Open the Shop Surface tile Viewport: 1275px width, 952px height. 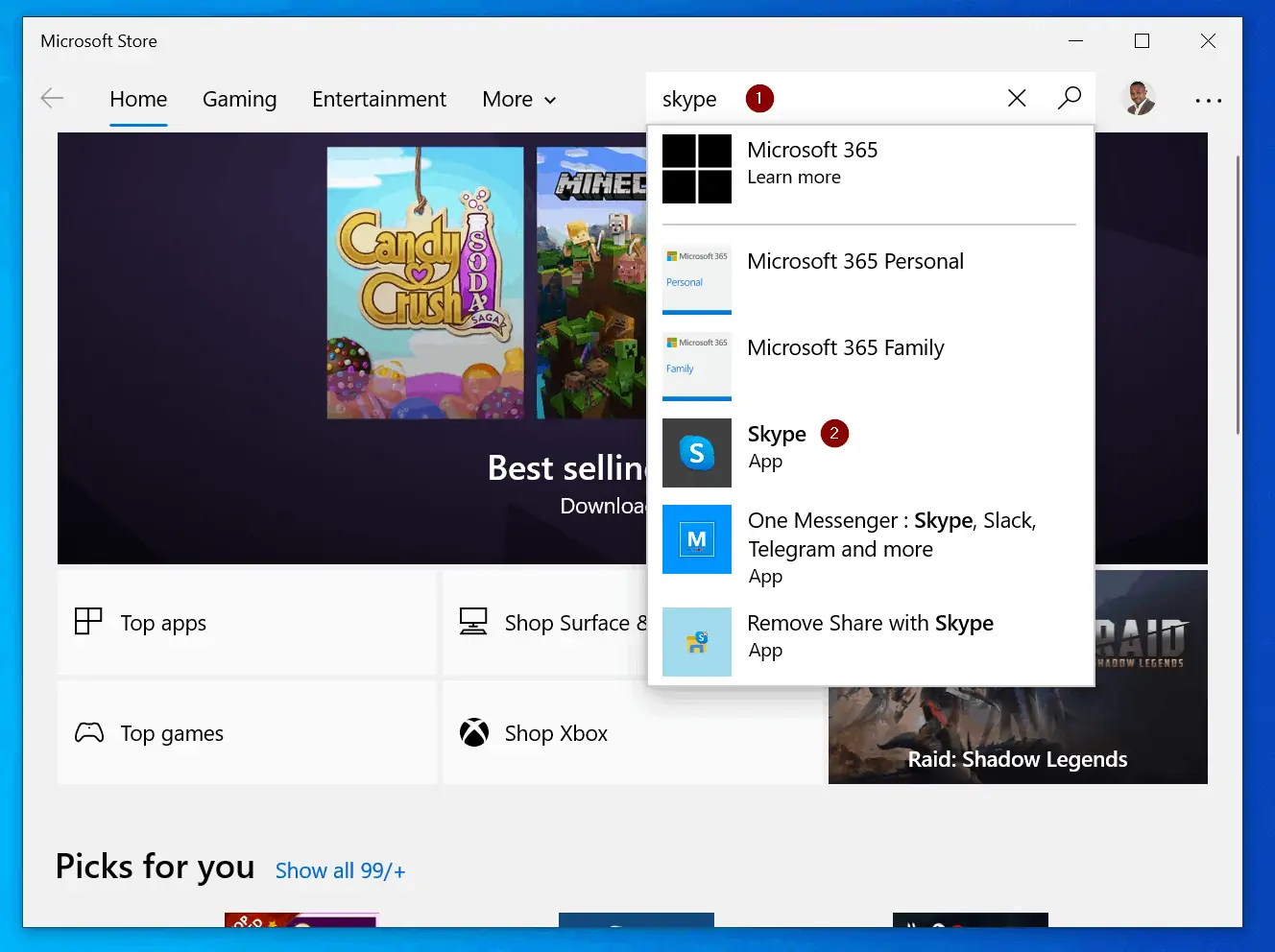click(x=545, y=623)
